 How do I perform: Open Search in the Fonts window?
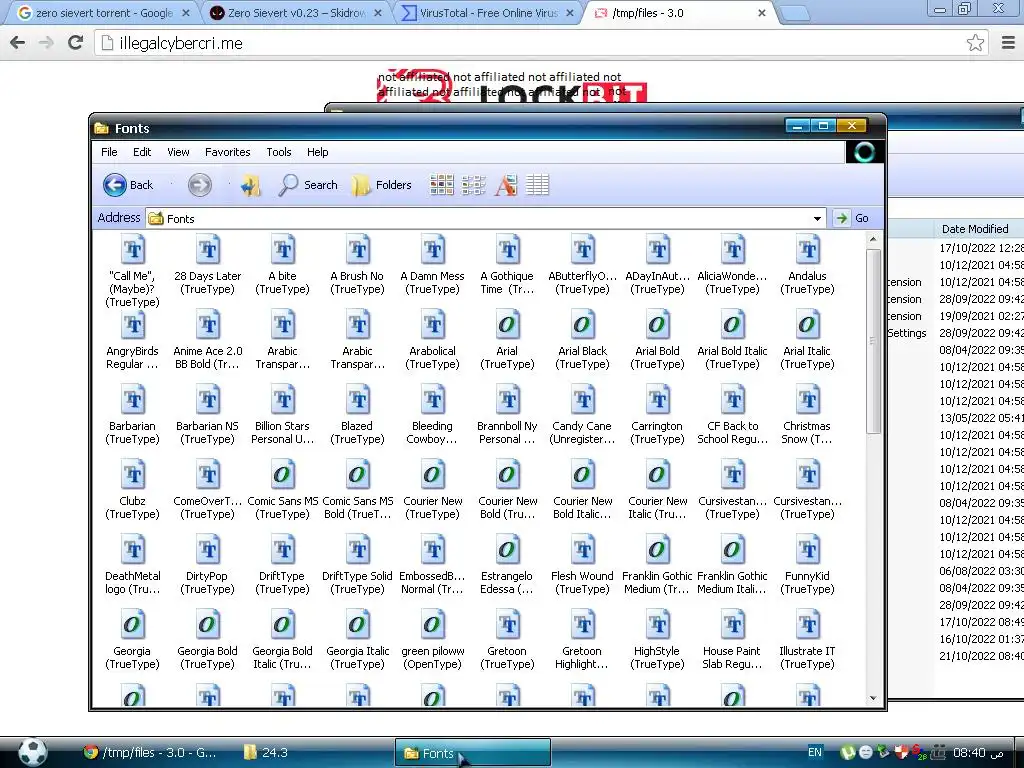308,185
